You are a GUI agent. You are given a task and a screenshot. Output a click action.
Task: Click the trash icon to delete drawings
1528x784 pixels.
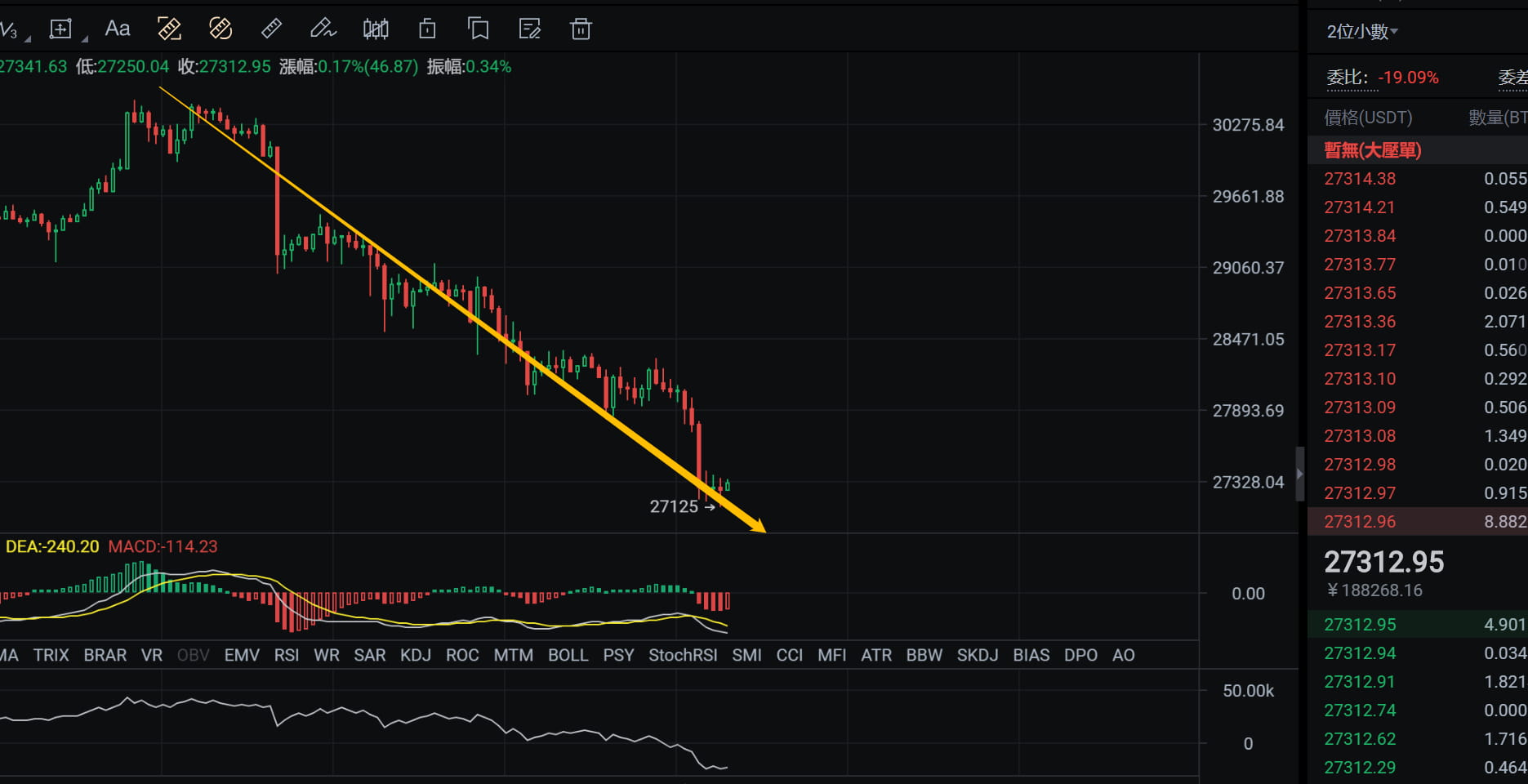(581, 29)
